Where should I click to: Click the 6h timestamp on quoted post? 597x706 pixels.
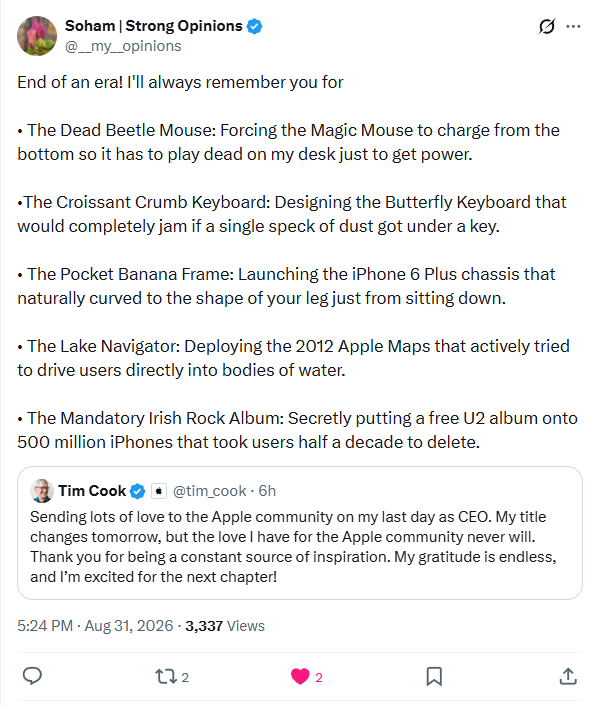[x=267, y=491]
